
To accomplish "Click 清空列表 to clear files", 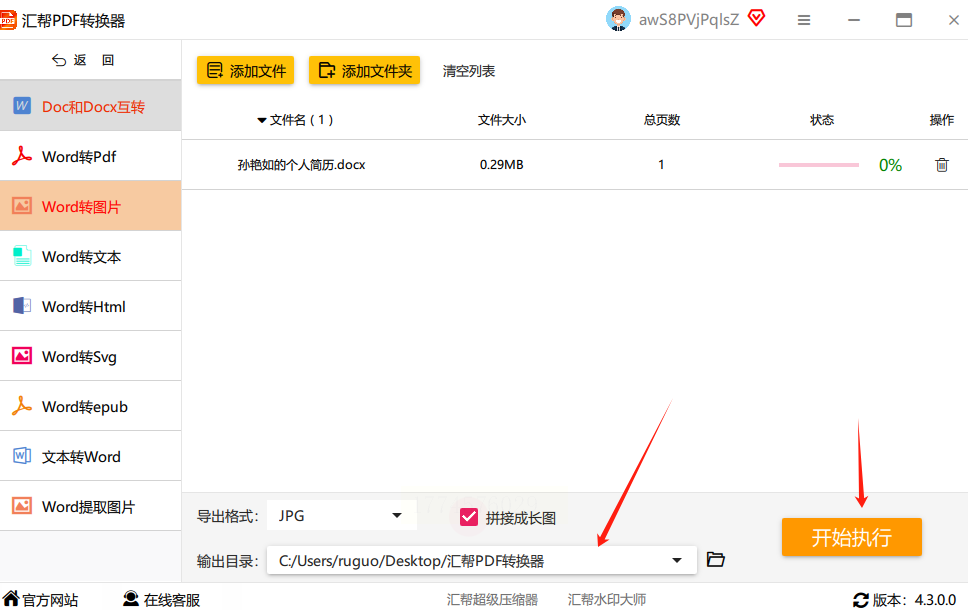I will (469, 71).
